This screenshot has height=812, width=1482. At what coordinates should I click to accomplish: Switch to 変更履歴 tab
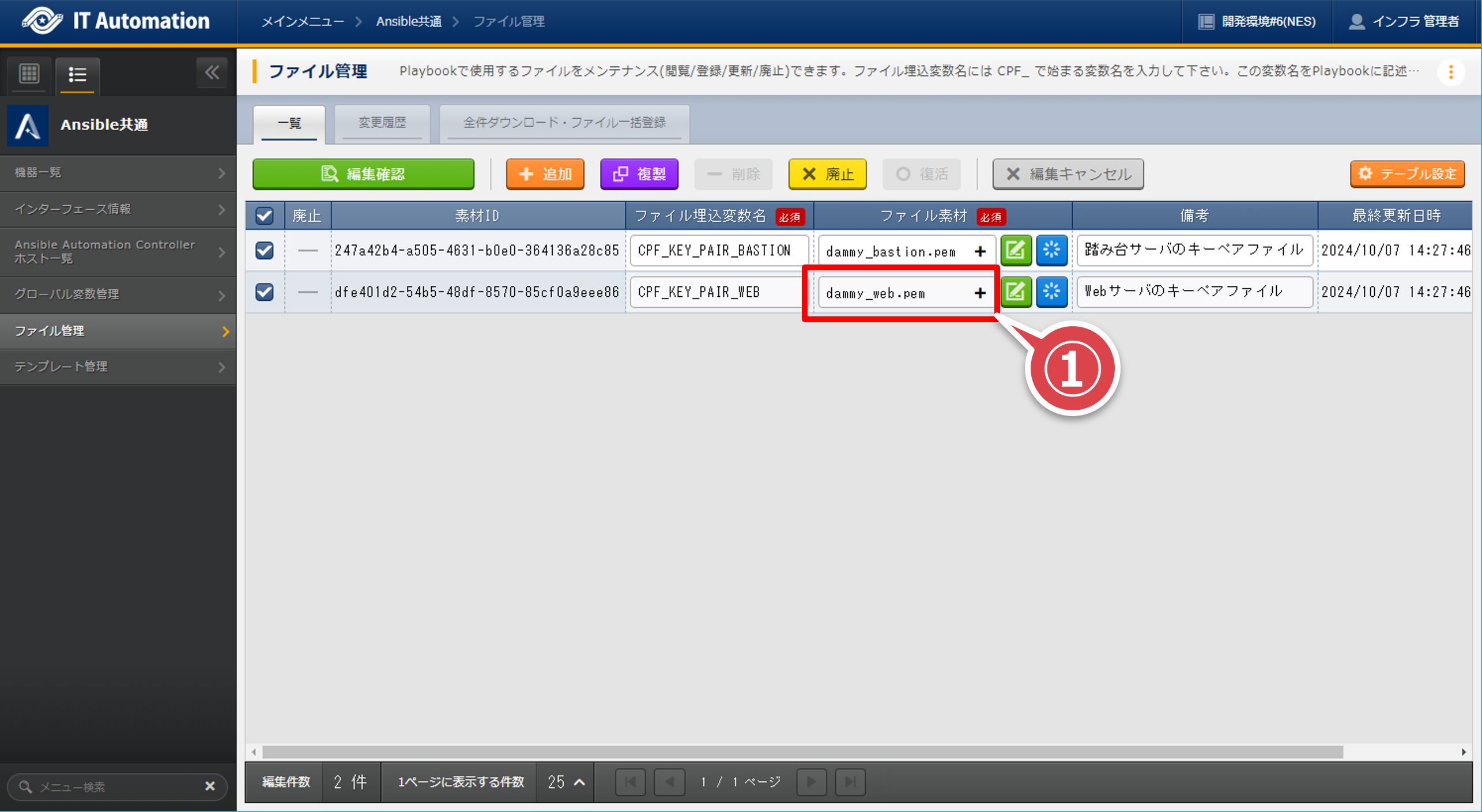[382, 123]
